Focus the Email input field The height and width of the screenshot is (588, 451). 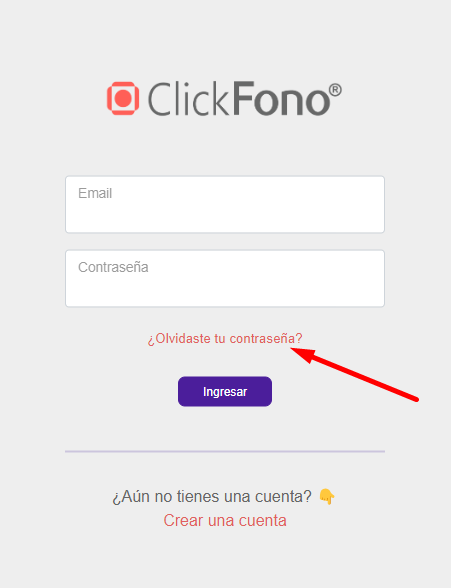tap(225, 204)
